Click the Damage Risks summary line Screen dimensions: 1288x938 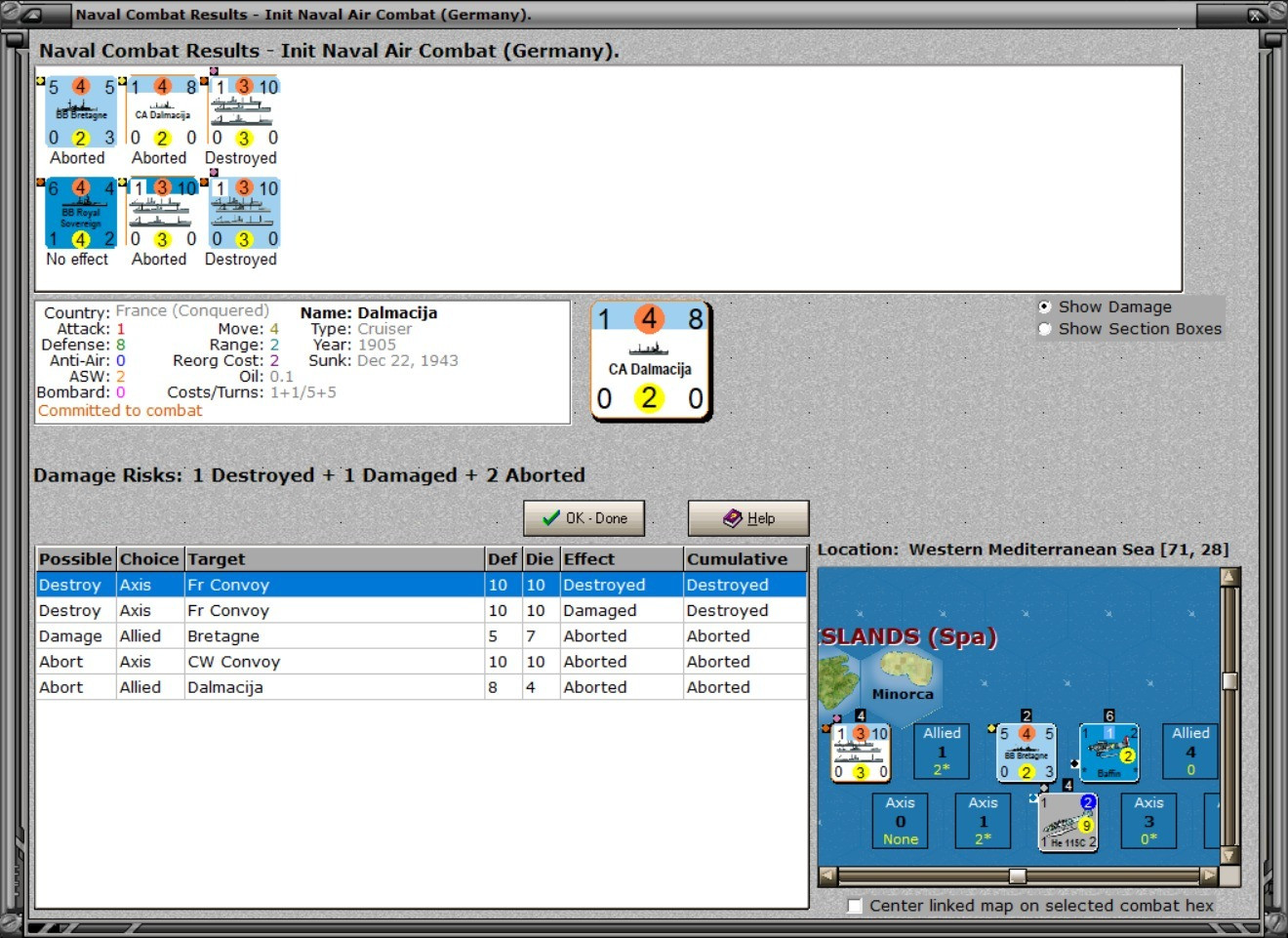point(309,475)
